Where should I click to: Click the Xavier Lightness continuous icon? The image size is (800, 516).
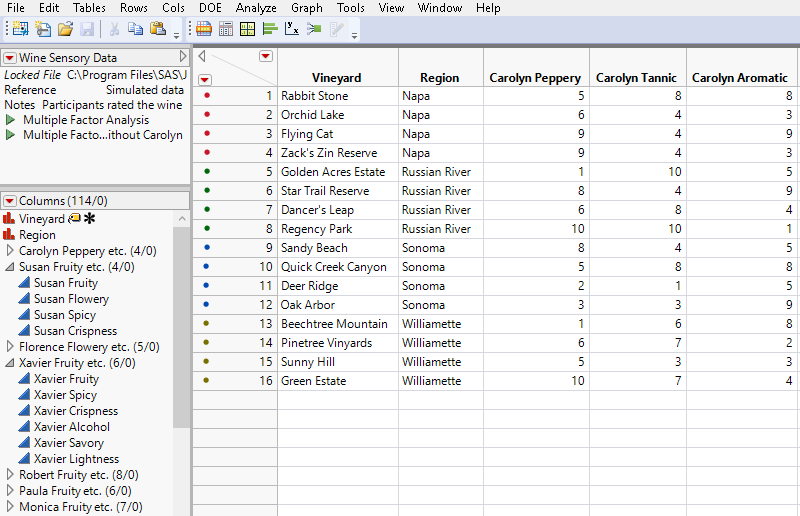[x=24, y=458]
